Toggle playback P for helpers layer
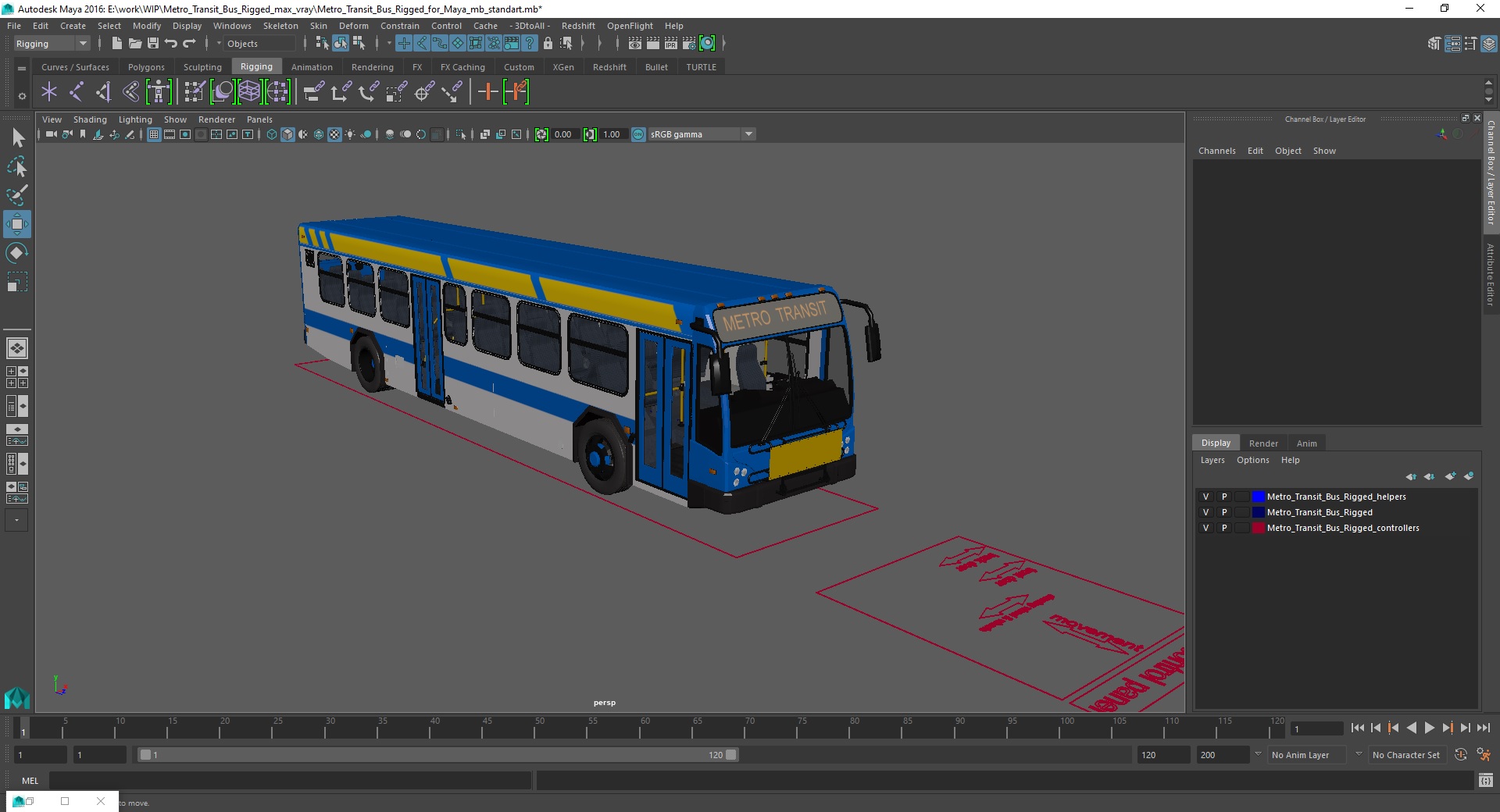Image resolution: width=1500 pixels, height=812 pixels. pos(1224,497)
